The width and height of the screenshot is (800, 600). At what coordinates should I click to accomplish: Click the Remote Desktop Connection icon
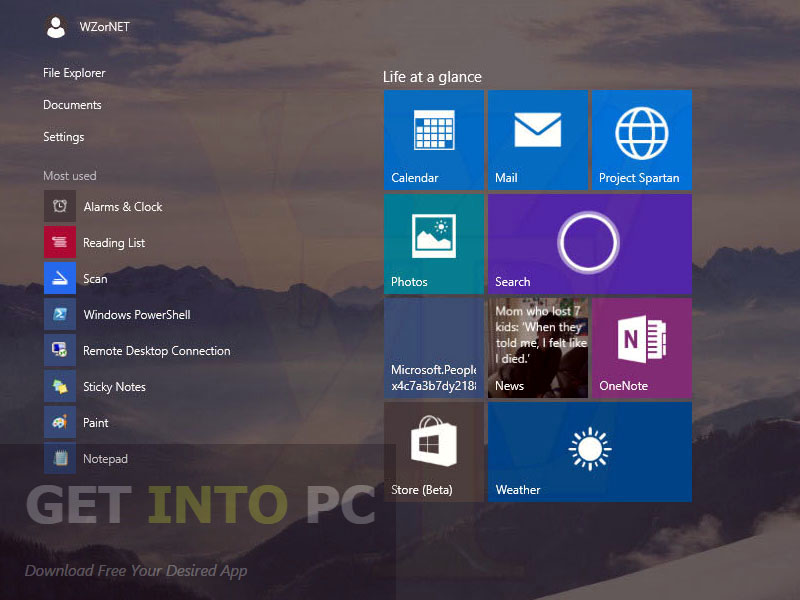pos(60,350)
